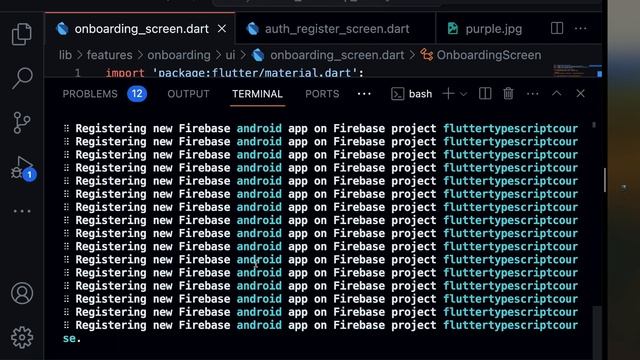Open terminal panel more actions menu
Viewport: 640px width, 360px height.
533,94
